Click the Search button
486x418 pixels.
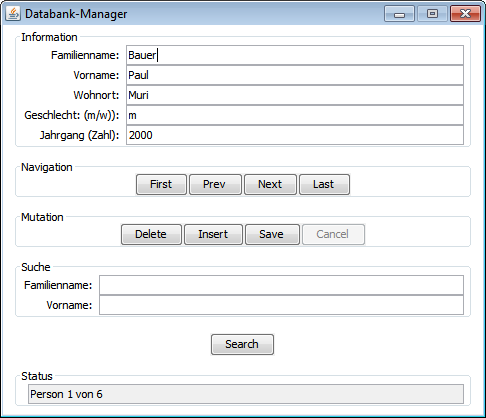(x=242, y=344)
